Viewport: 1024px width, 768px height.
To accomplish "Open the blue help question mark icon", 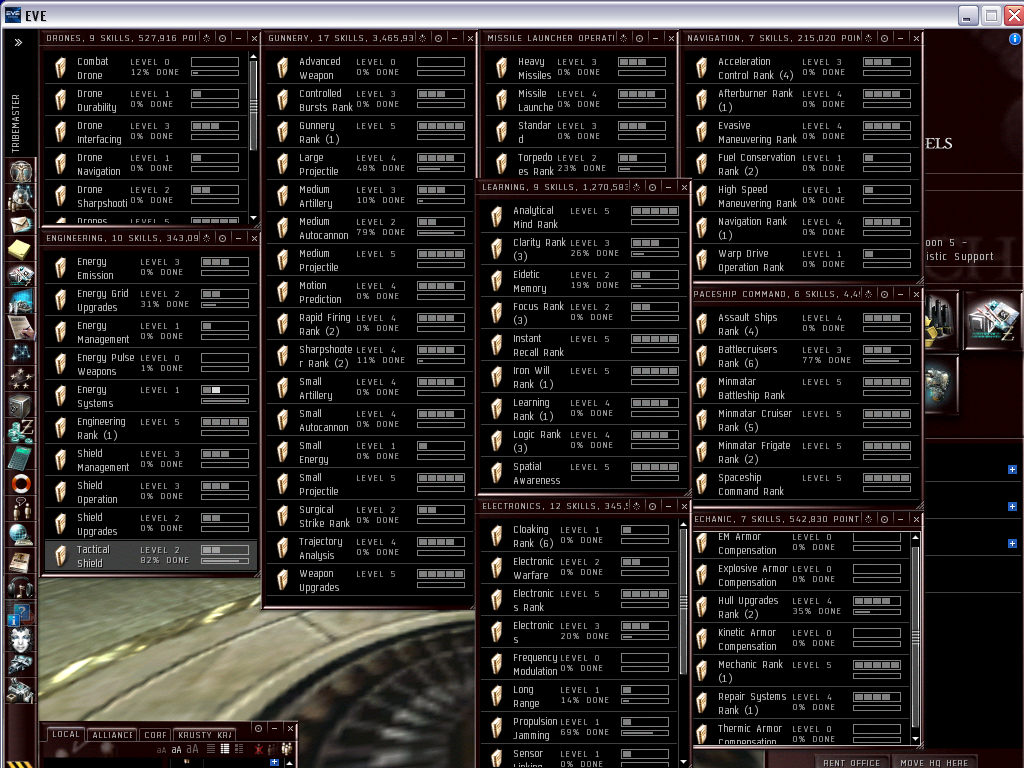I will [x=18, y=615].
